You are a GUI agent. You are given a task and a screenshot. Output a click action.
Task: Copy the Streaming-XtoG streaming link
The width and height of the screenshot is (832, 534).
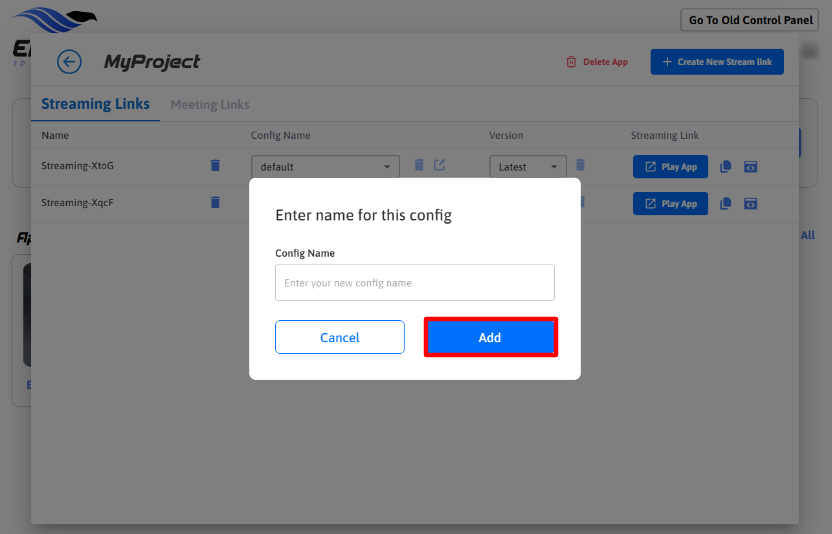[x=726, y=167]
